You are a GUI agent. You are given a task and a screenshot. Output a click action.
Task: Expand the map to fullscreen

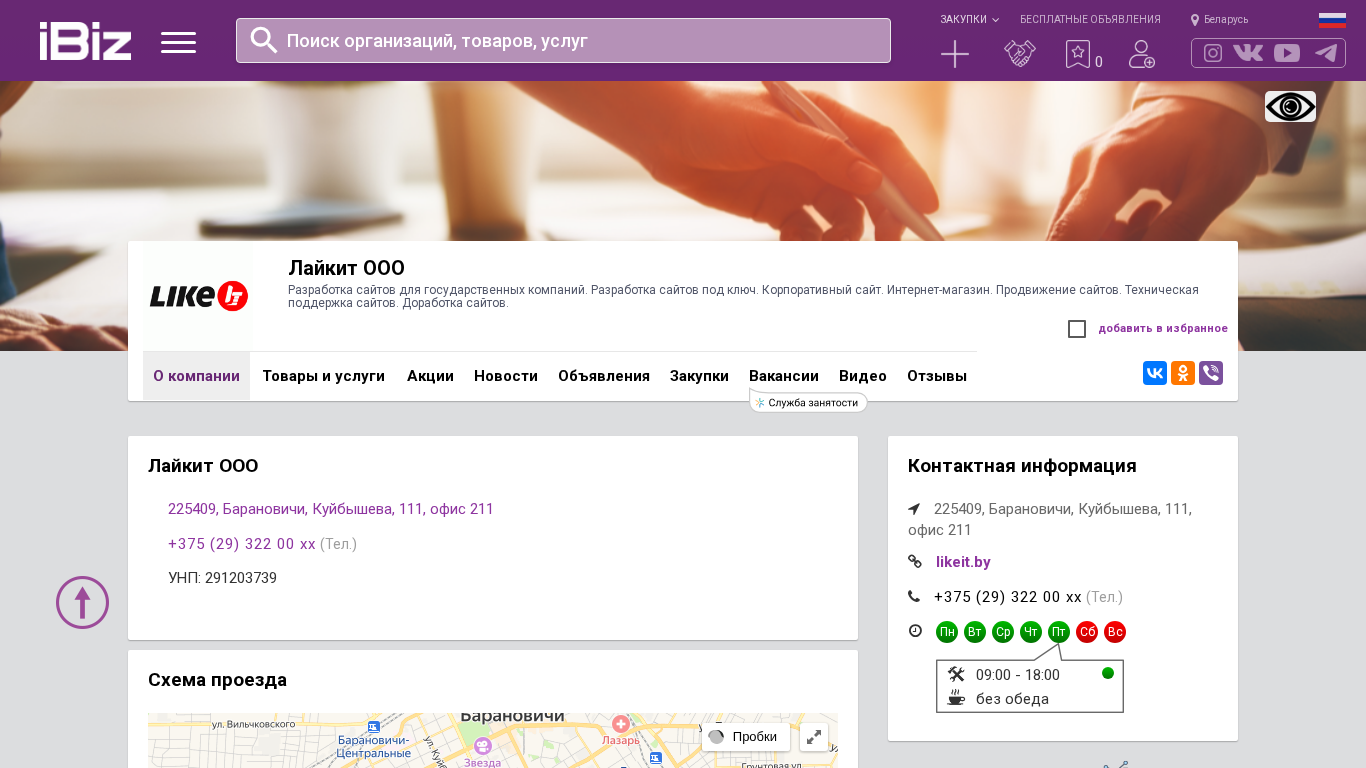[813, 737]
